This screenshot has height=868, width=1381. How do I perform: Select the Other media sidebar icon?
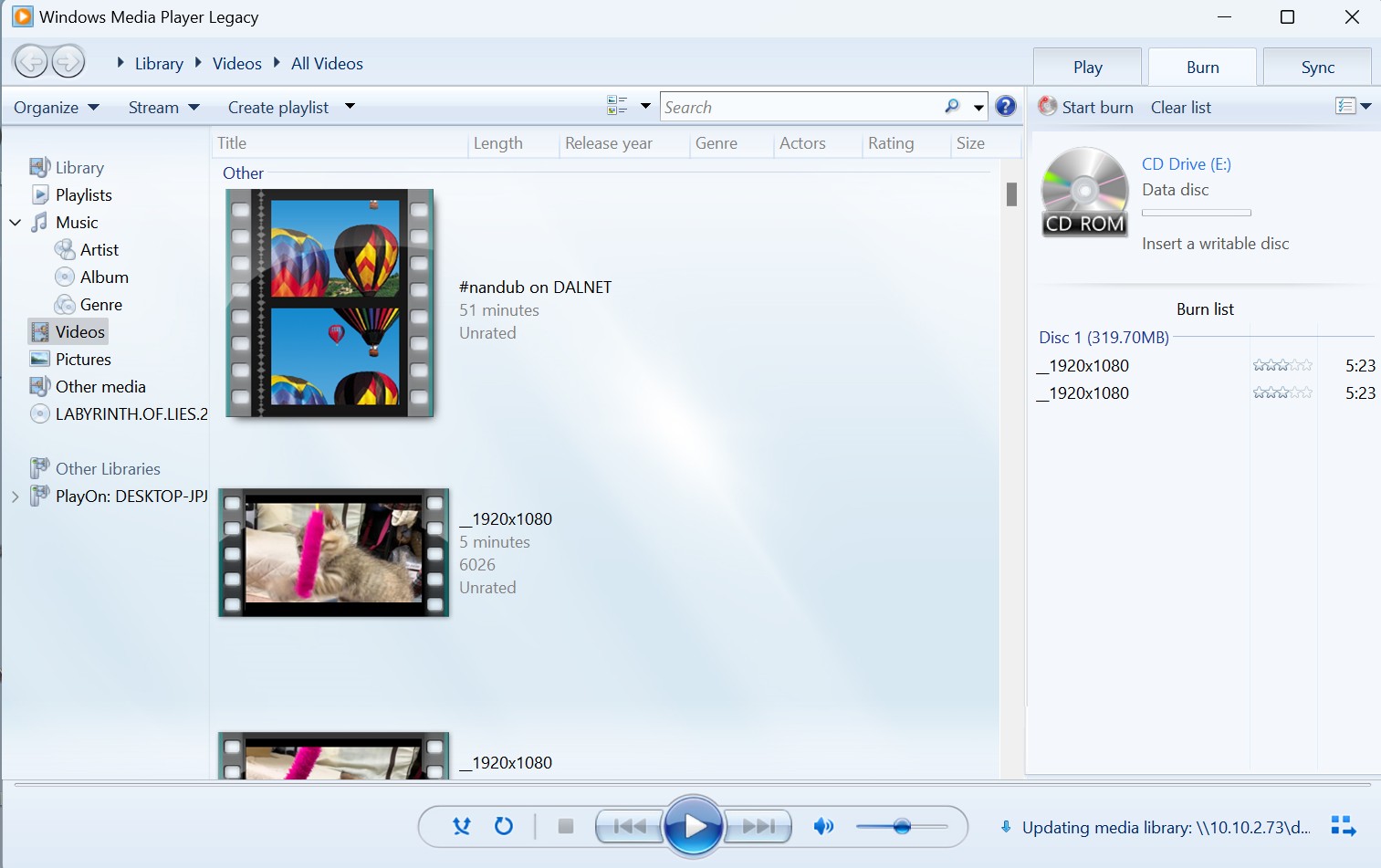tap(40, 386)
